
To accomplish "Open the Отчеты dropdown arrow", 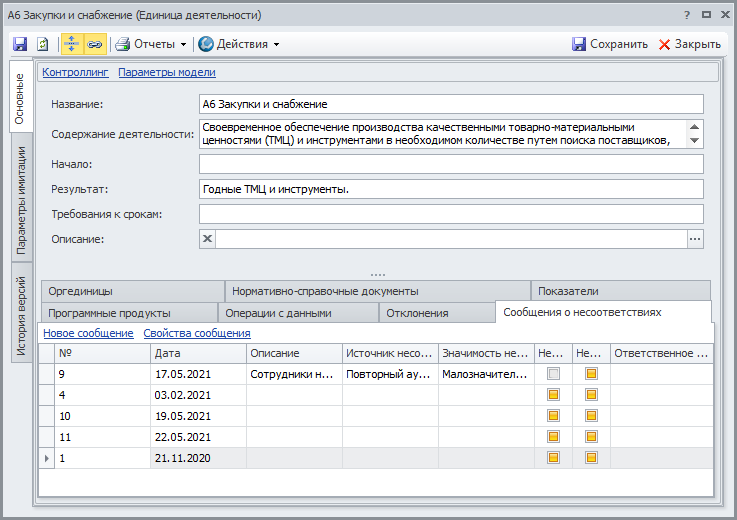I will (184, 44).
